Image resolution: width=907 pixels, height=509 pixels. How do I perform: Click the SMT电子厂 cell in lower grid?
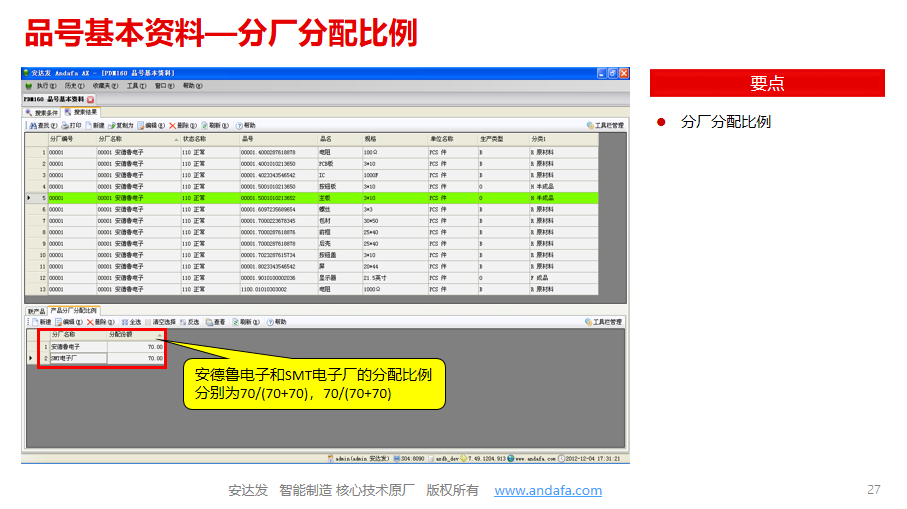(x=77, y=357)
